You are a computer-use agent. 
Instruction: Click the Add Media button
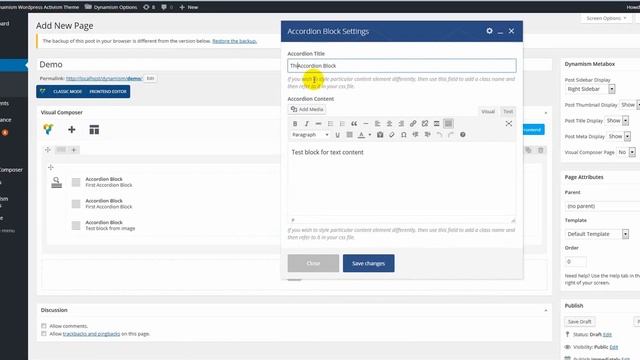[x=307, y=109]
